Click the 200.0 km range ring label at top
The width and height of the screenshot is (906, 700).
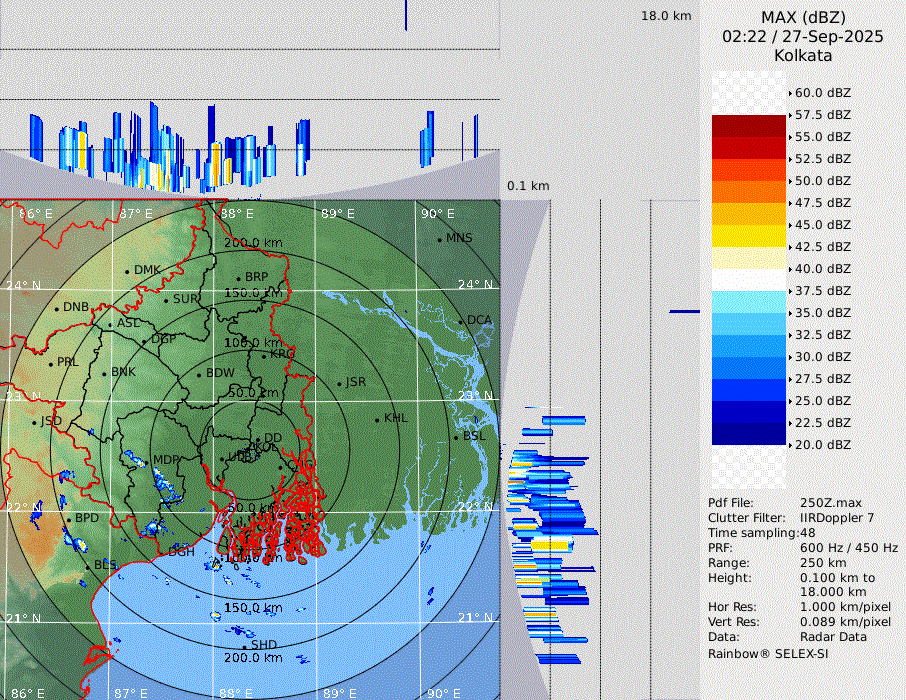[x=253, y=243]
